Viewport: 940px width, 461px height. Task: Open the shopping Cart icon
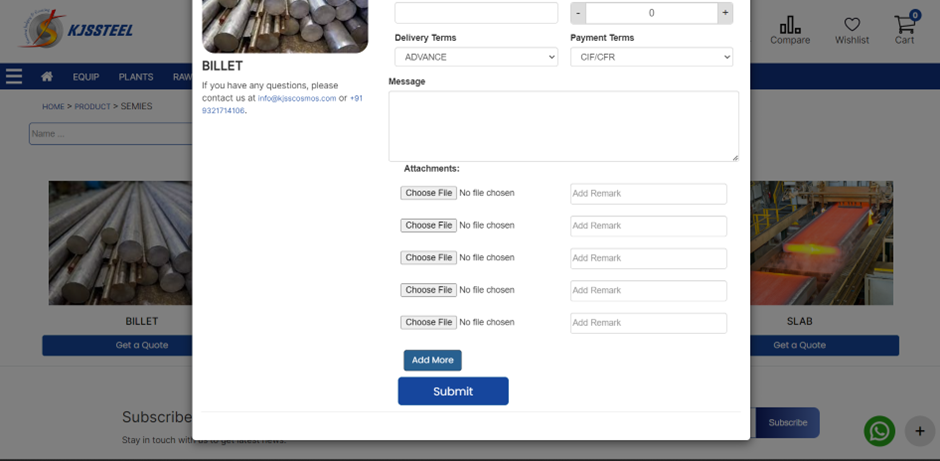905,29
